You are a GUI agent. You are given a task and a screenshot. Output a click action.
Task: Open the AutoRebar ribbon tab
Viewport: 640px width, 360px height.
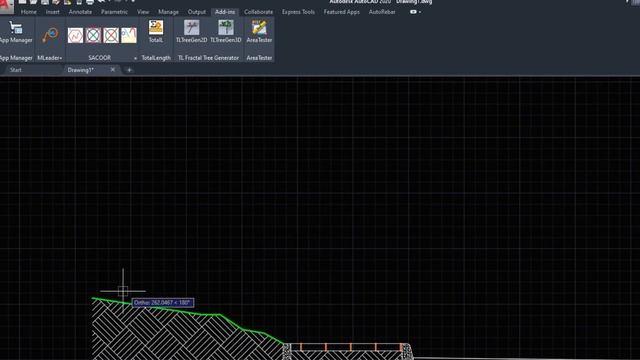click(382, 12)
